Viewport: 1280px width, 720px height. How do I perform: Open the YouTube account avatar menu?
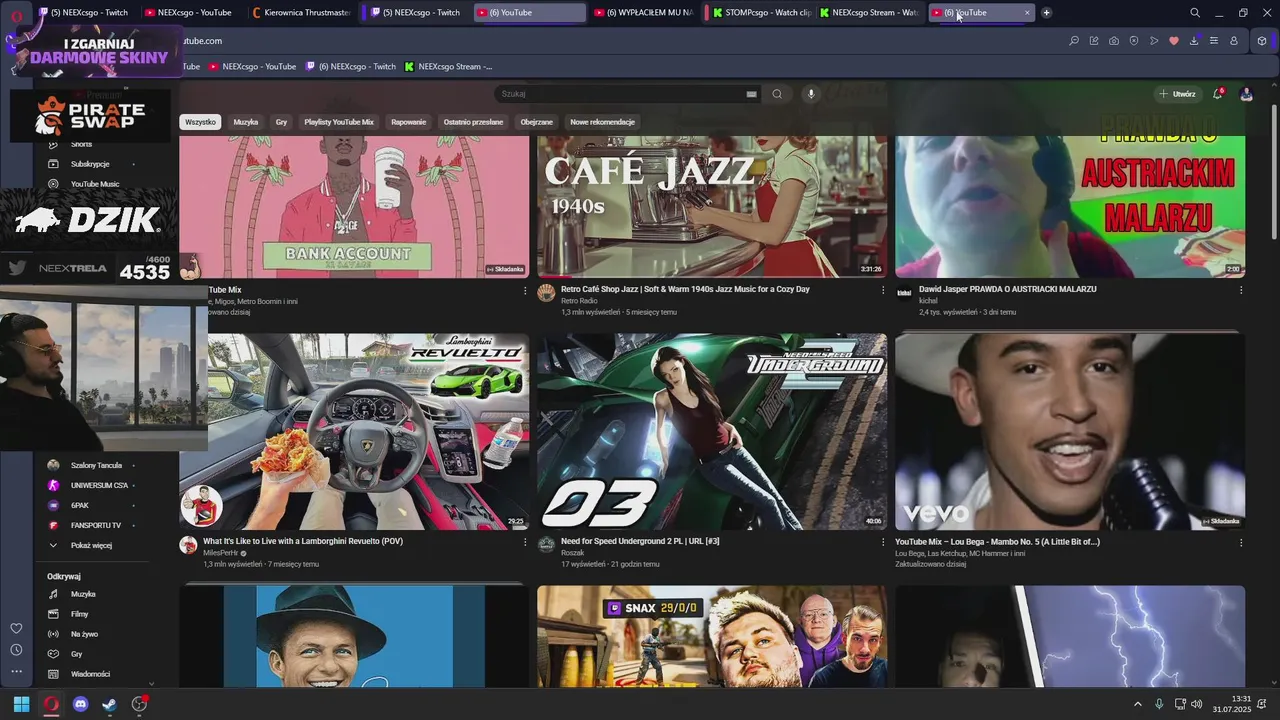coord(1246,94)
